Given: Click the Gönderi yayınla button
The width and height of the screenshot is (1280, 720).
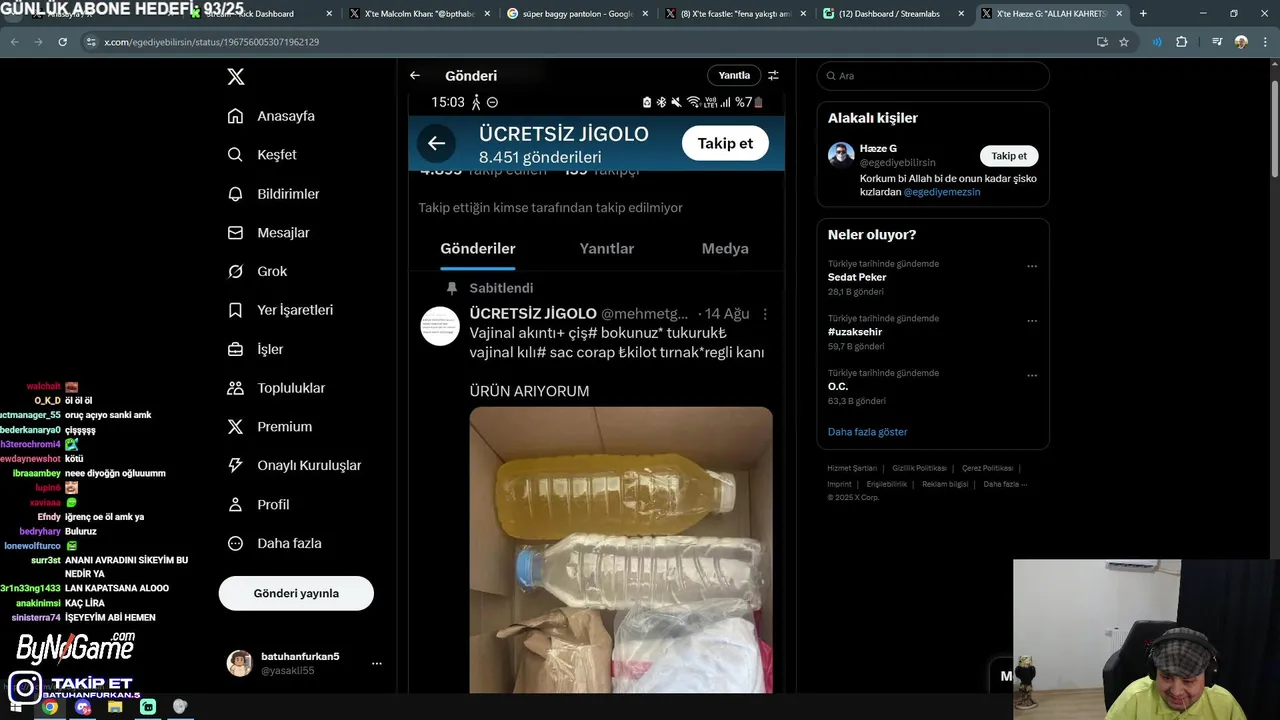Looking at the screenshot, I should coord(296,593).
